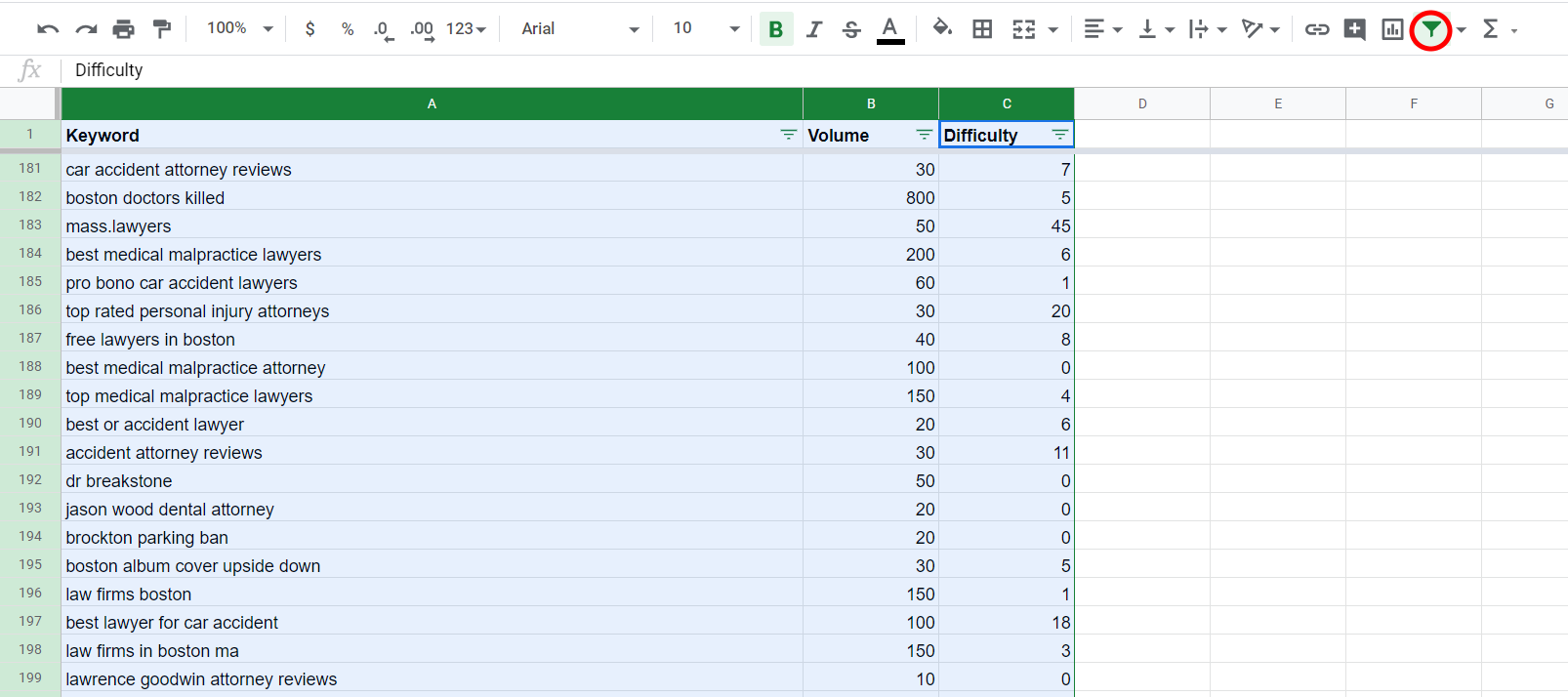Open the fill color bucket
The image size is (1568, 697).
942,28
